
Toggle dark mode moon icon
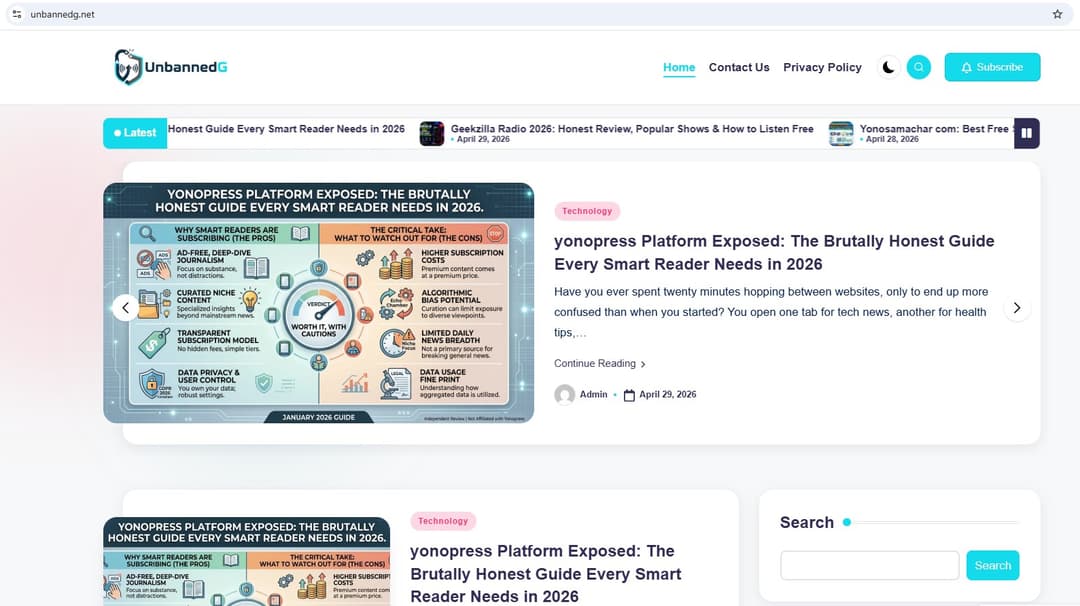(x=889, y=67)
